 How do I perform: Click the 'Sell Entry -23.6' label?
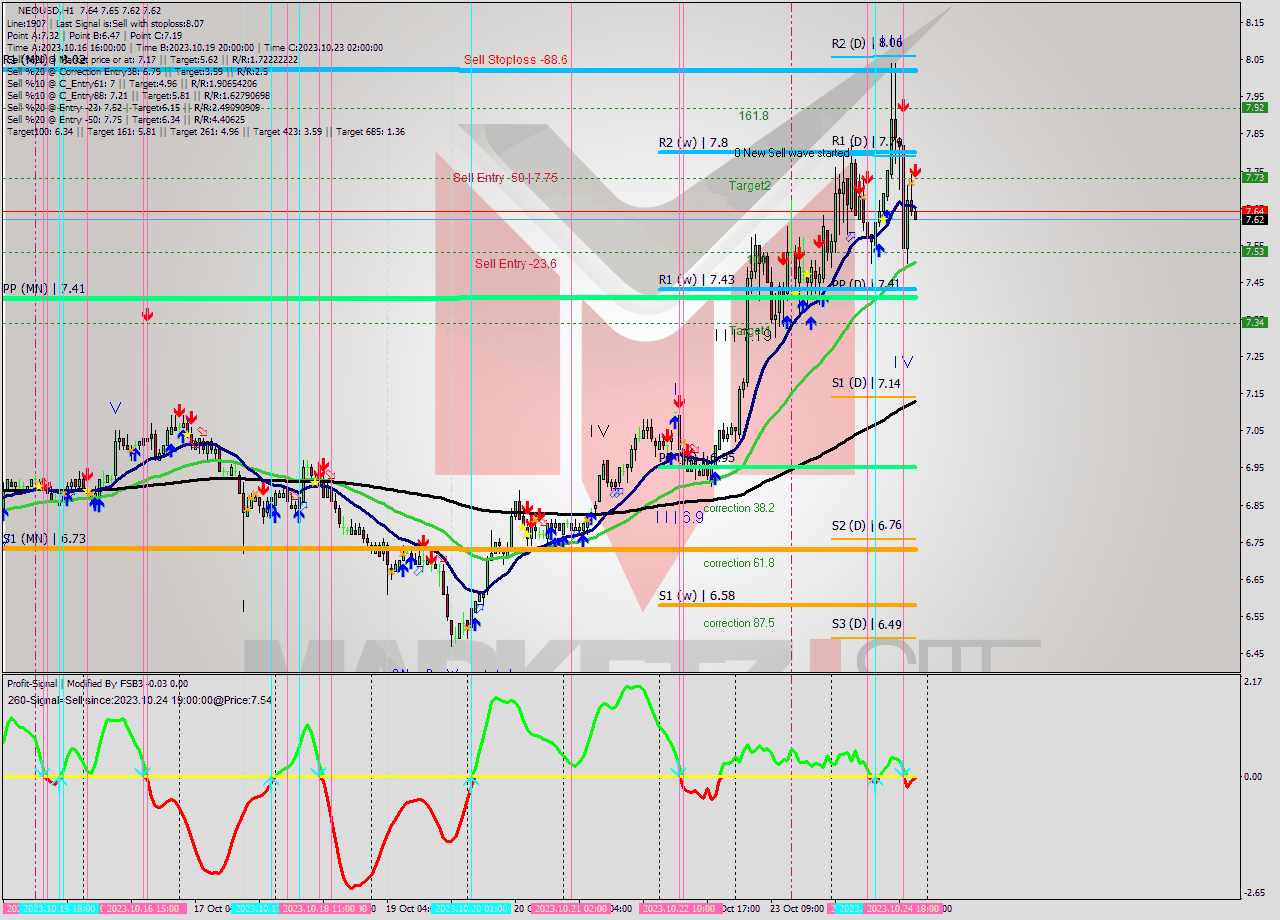point(515,264)
